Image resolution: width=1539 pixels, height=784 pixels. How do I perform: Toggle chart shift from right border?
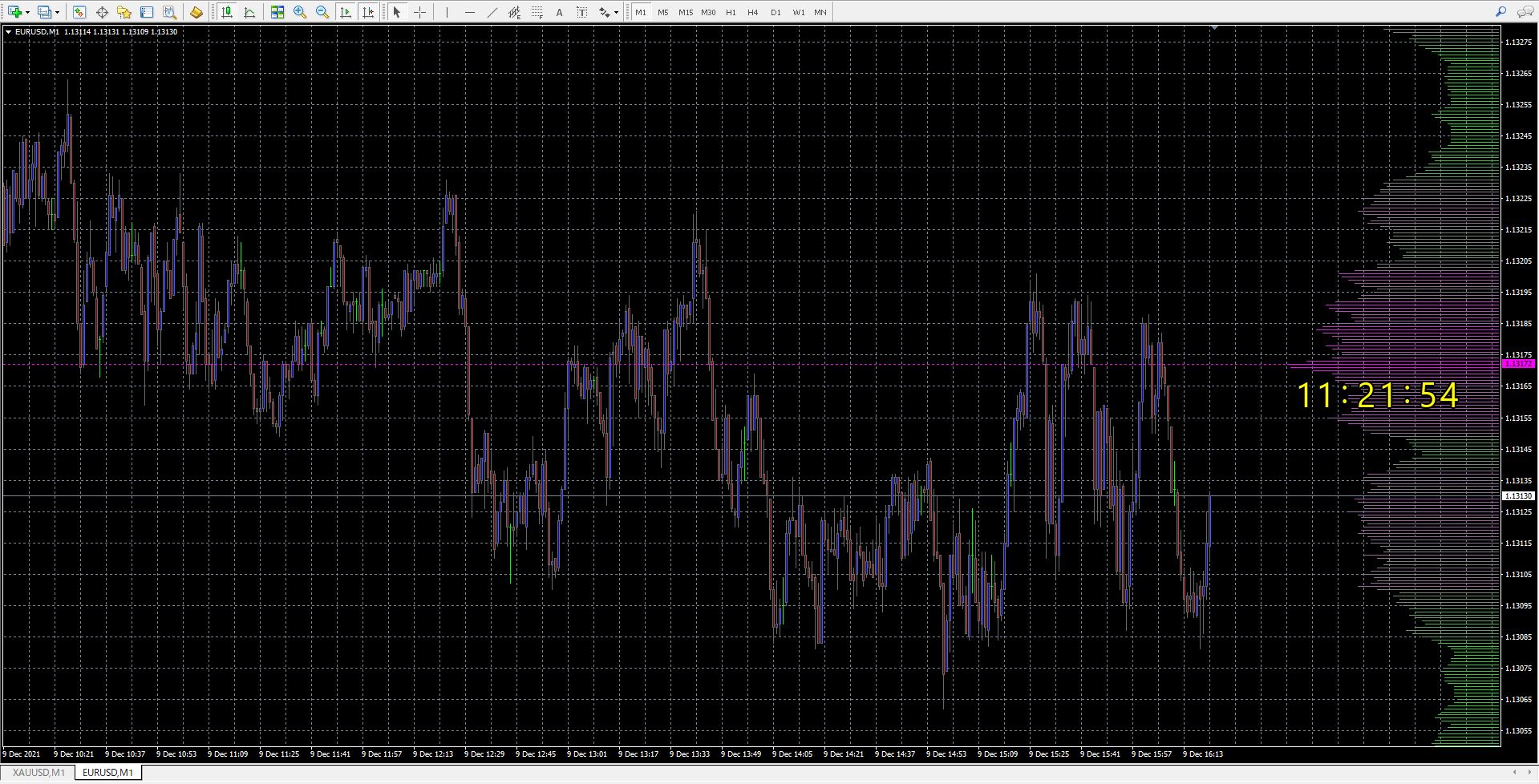tap(368, 12)
